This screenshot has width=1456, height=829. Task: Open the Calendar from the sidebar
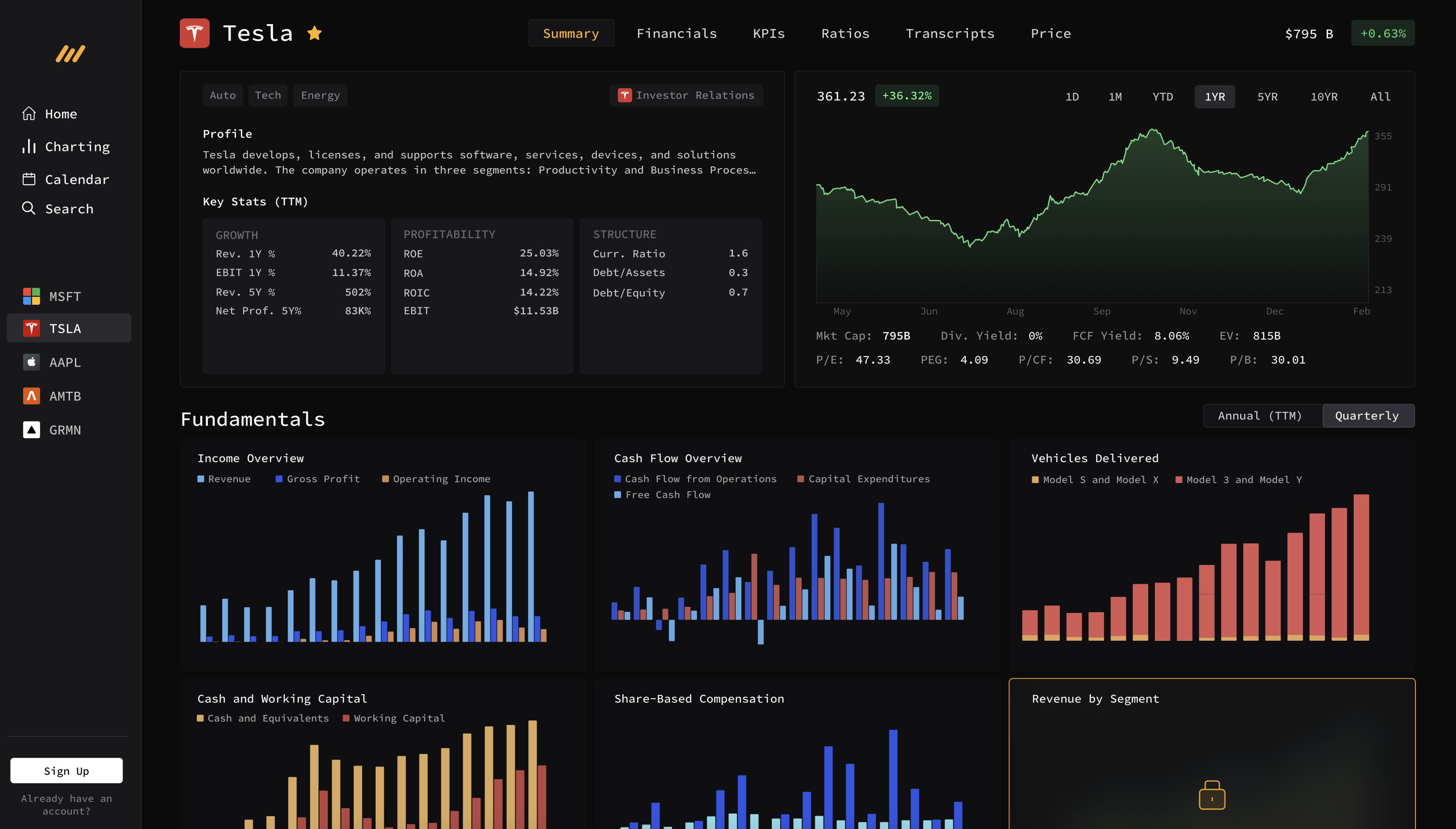(x=77, y=179)
